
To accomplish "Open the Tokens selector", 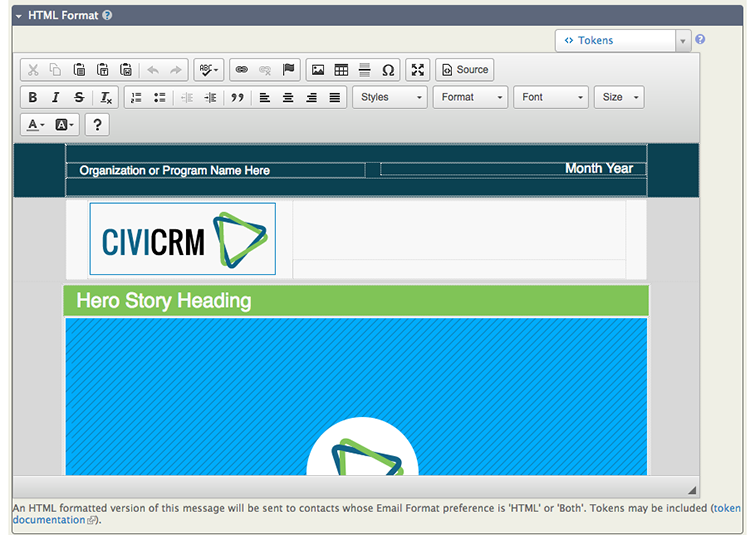I will [615, 41].
